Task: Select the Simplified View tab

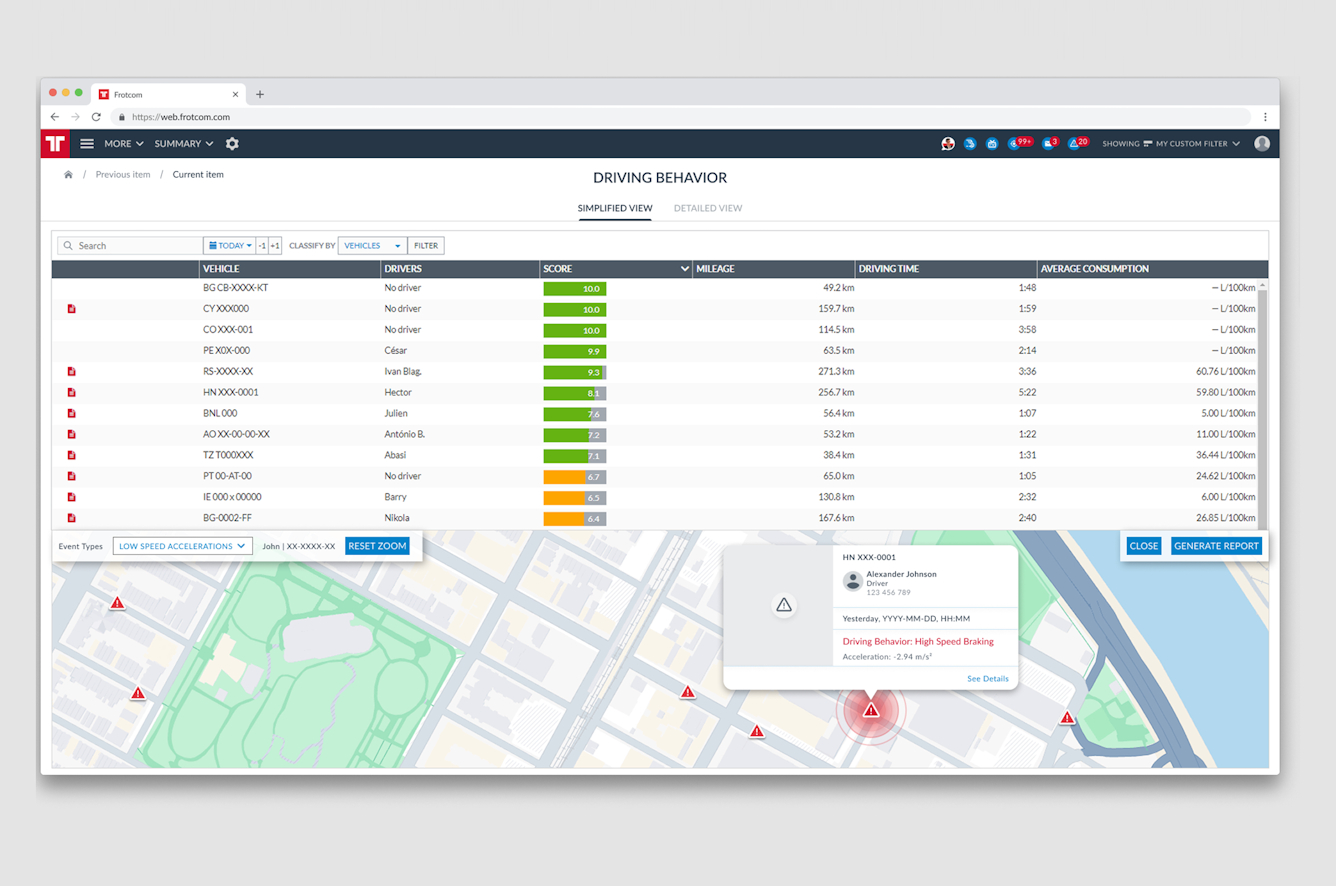Action: click(614, 208)
